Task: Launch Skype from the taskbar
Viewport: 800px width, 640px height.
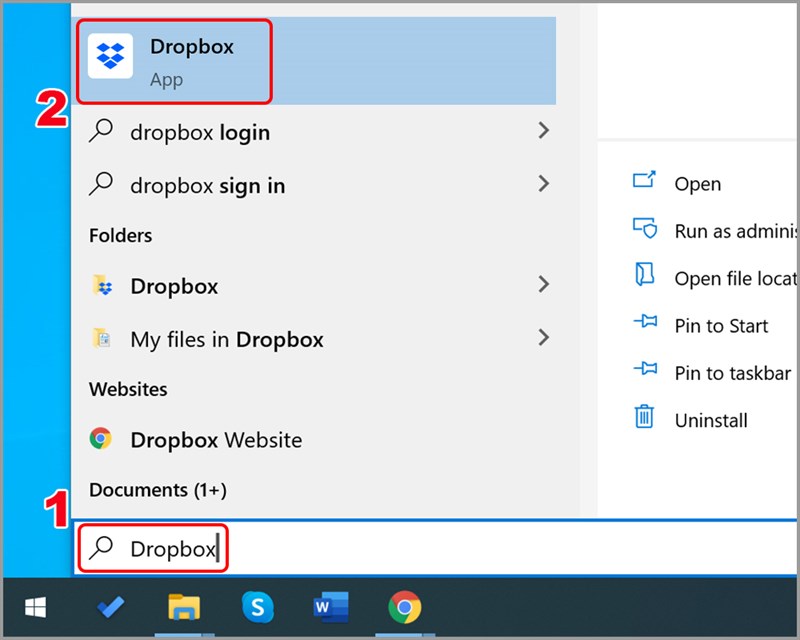Action: coord(258,607)
